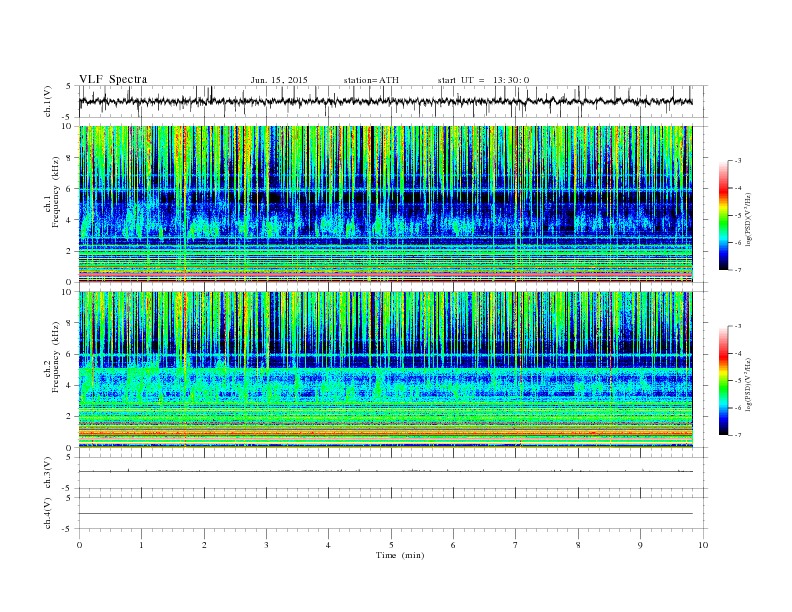This screenshot has height=612, width=792.
Task: Click the color scale bar beside the ch.1 spectrogram
Action: (x=723, y=215)
